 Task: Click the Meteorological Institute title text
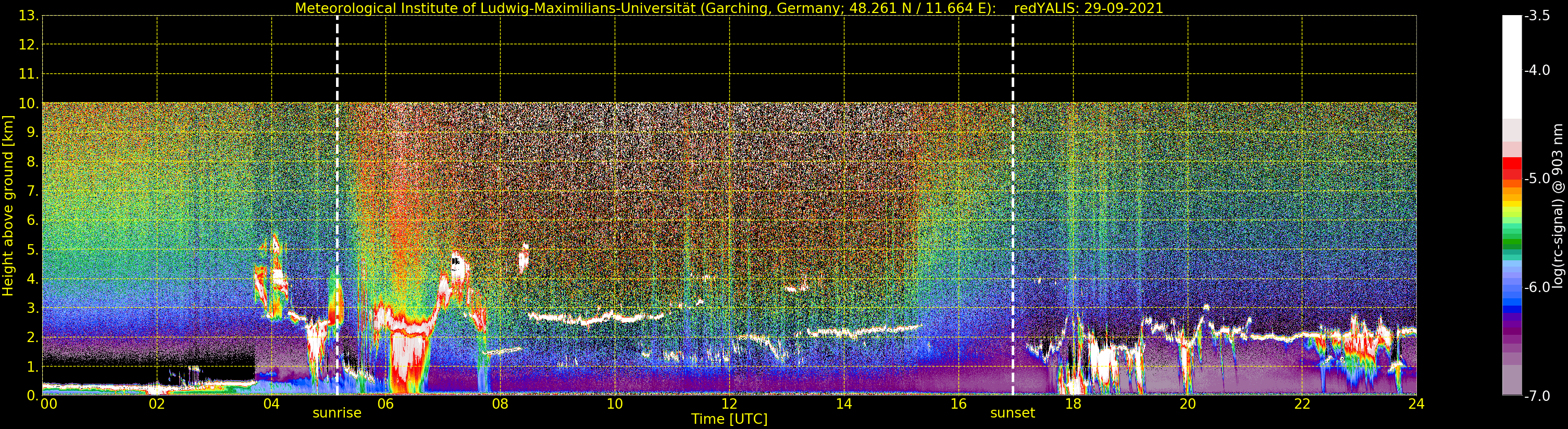[646, 8]
